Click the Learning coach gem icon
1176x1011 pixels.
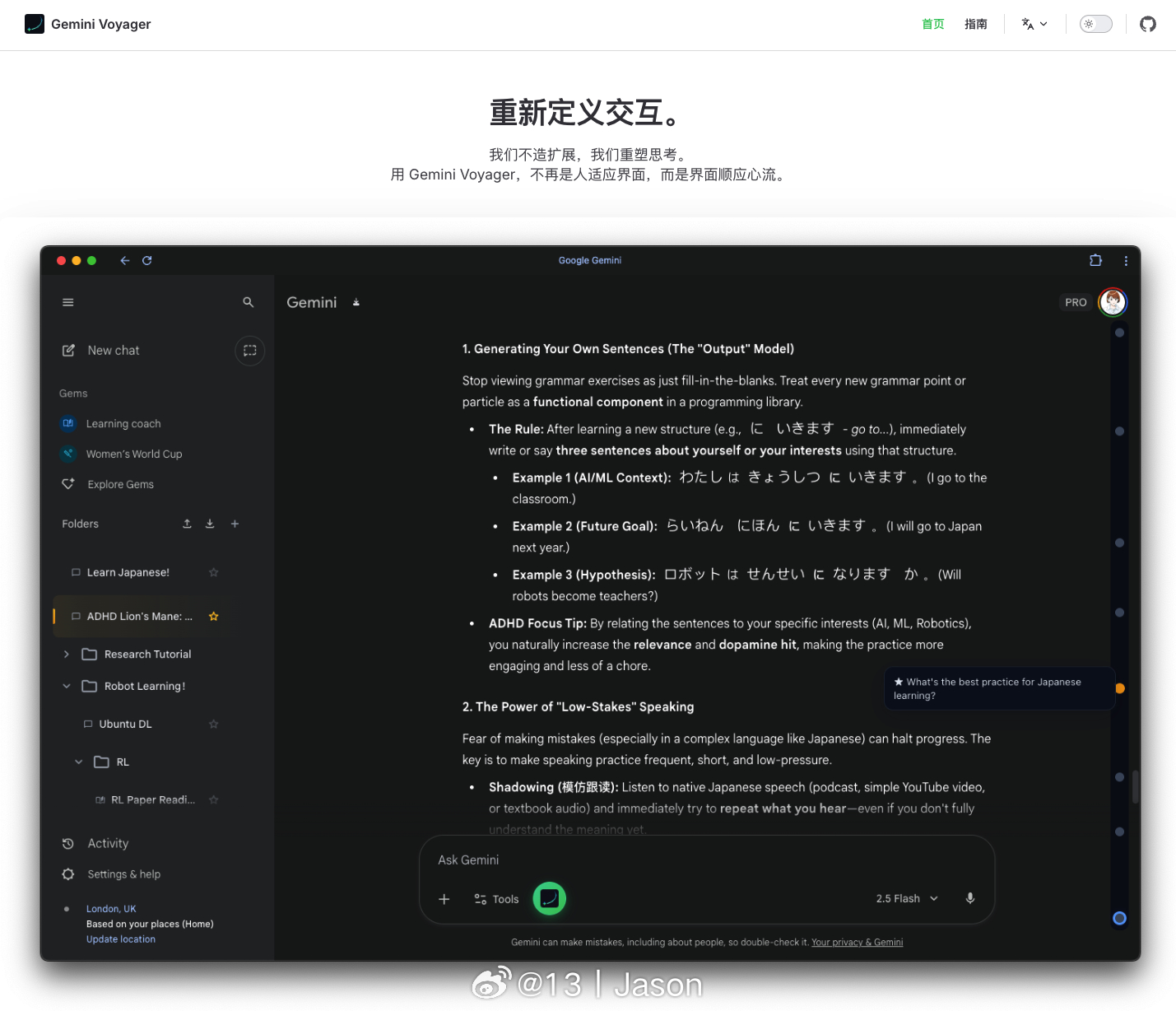[x=68, y=423]
